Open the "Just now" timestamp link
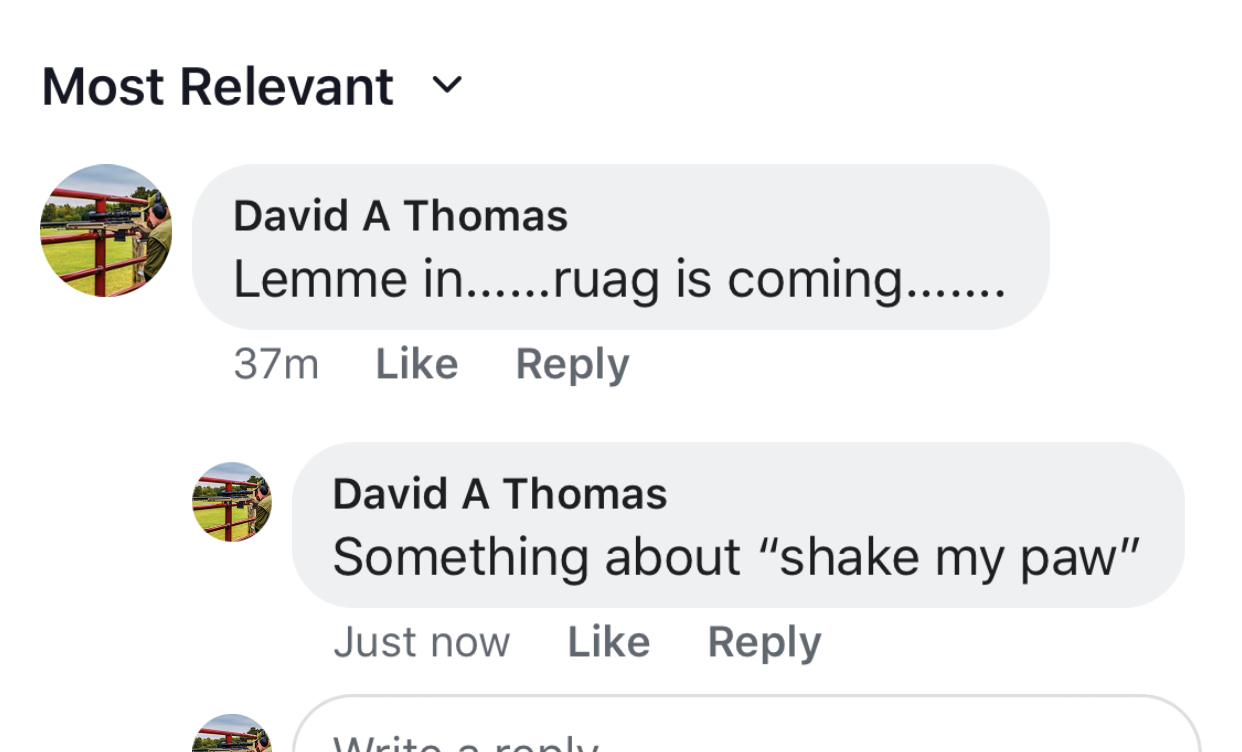Screen dimensions: 1242x752 pos(421,643)
